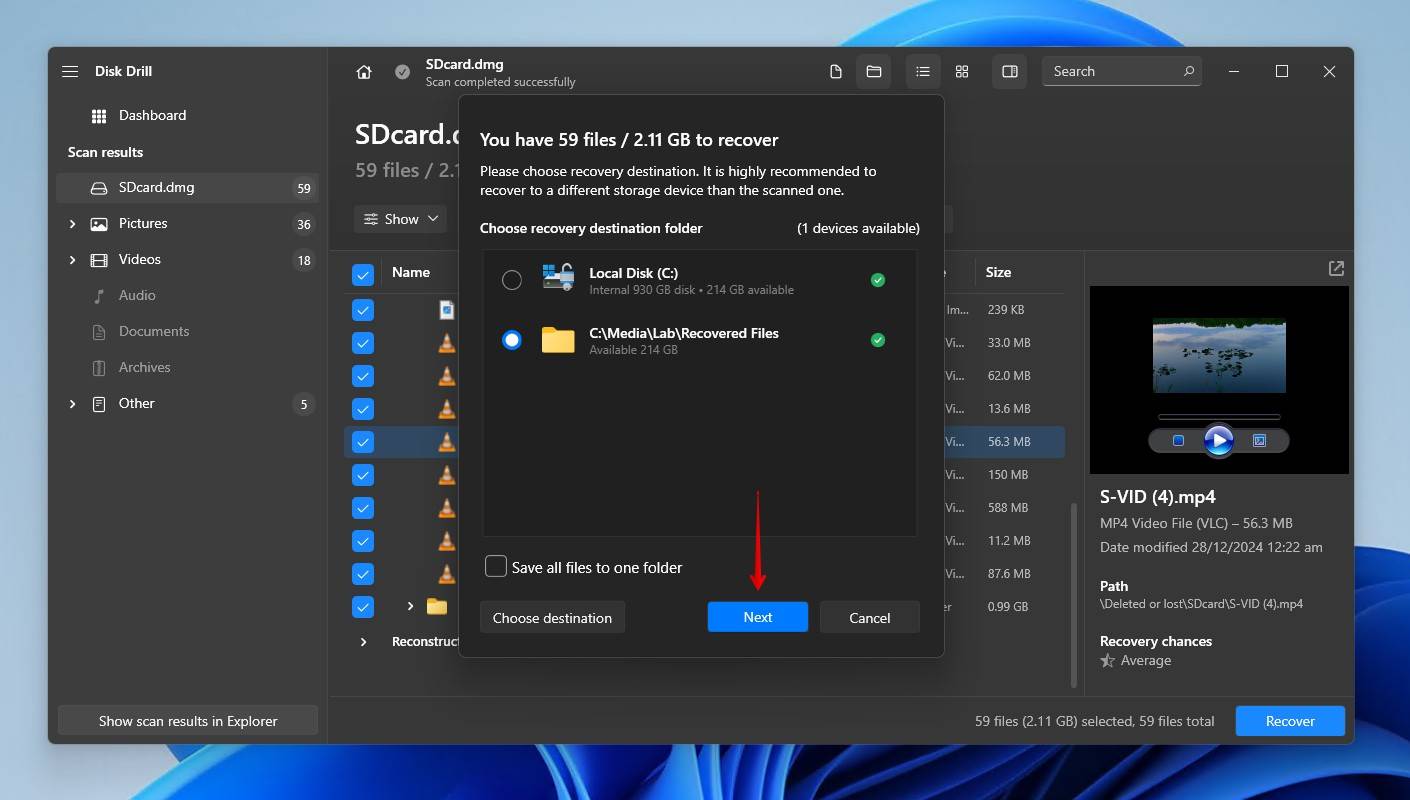Click the scan completed checkmark icon
Image resolution: width=1410 pixels, height=800 pixels.
[x=402, y=72]
